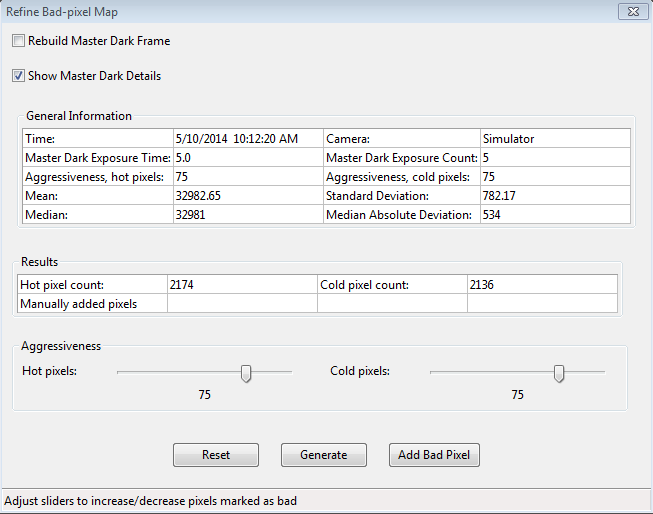Select the Time value 5/10/2014 cell
653x514 pixels.
pos(236,139)
